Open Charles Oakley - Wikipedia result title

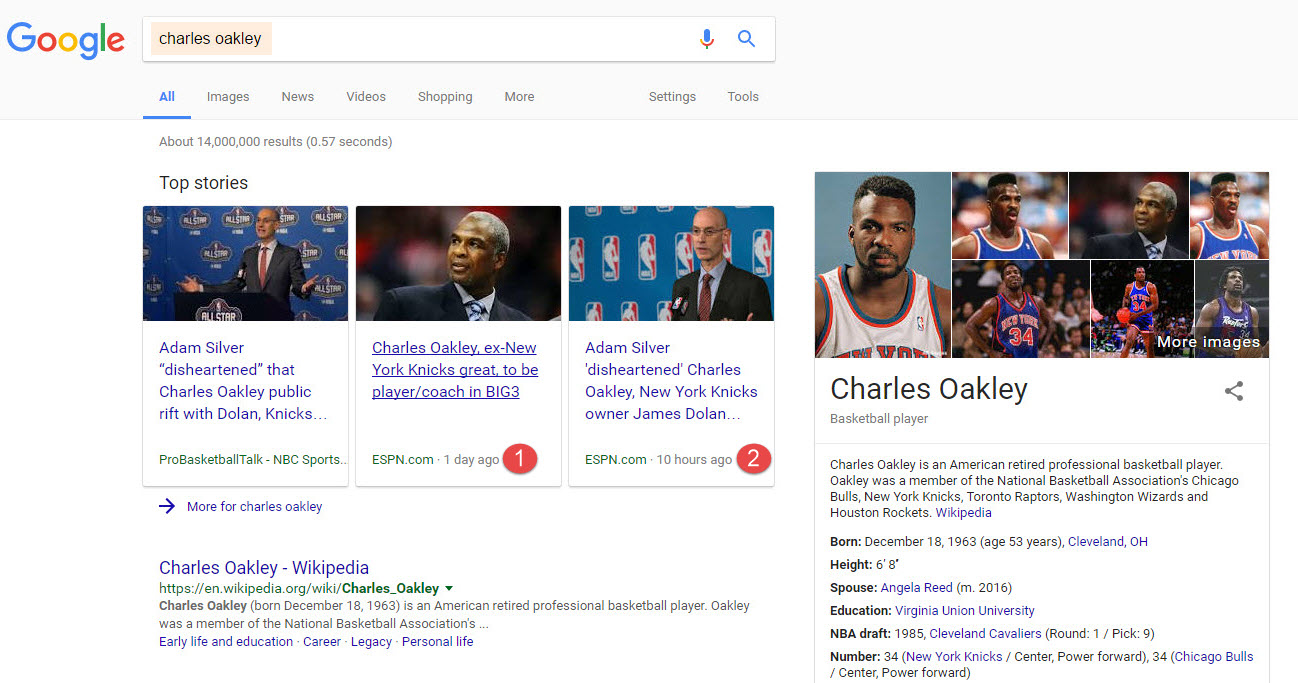(x=264, y=567)
